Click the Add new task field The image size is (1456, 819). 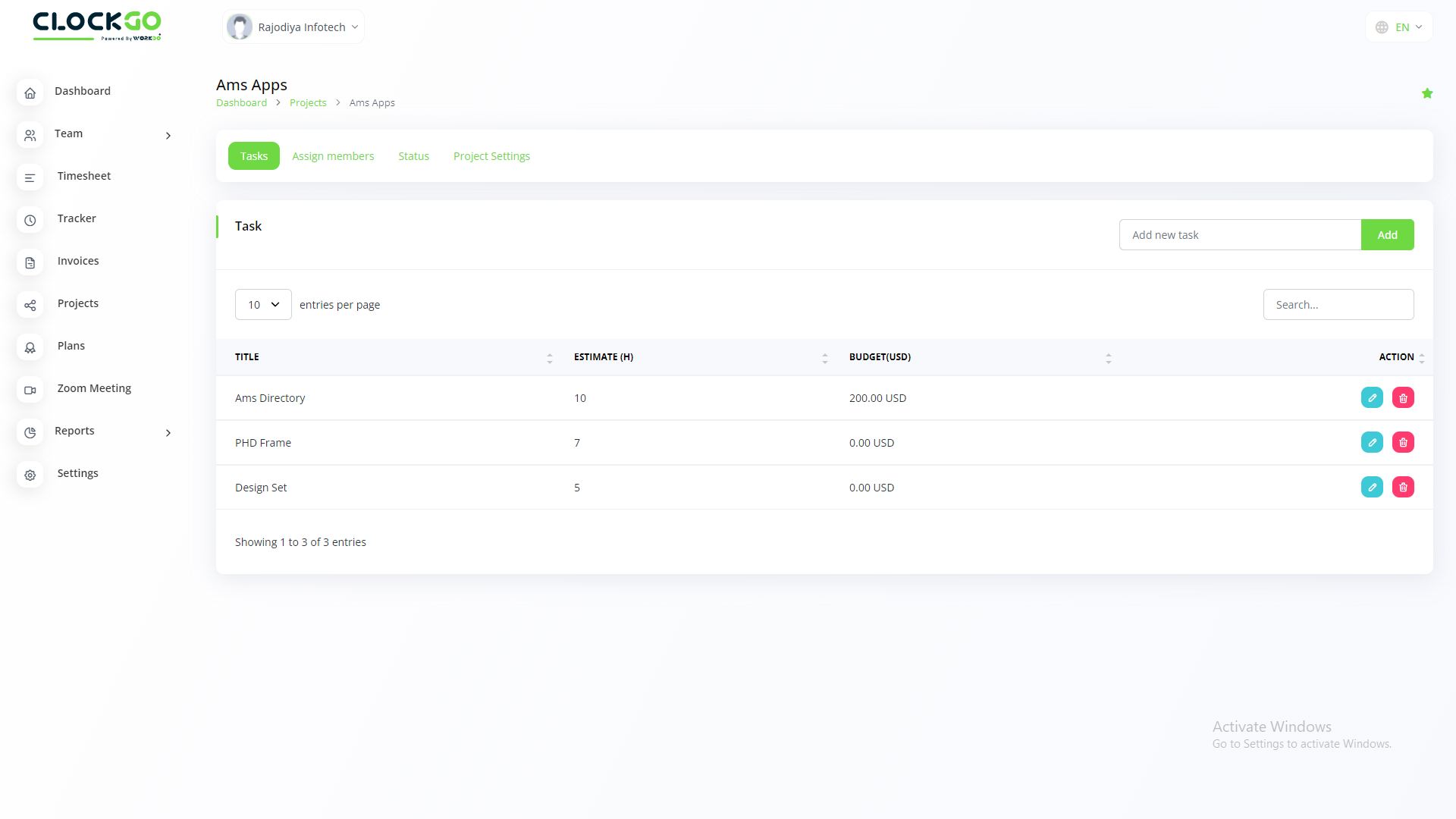tap(1240, 235)
